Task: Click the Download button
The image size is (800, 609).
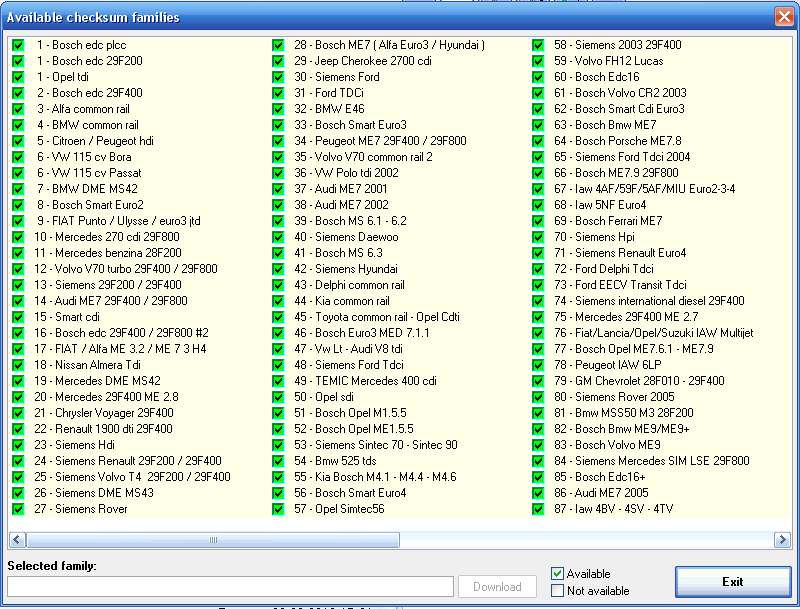Action: [497, 587]
